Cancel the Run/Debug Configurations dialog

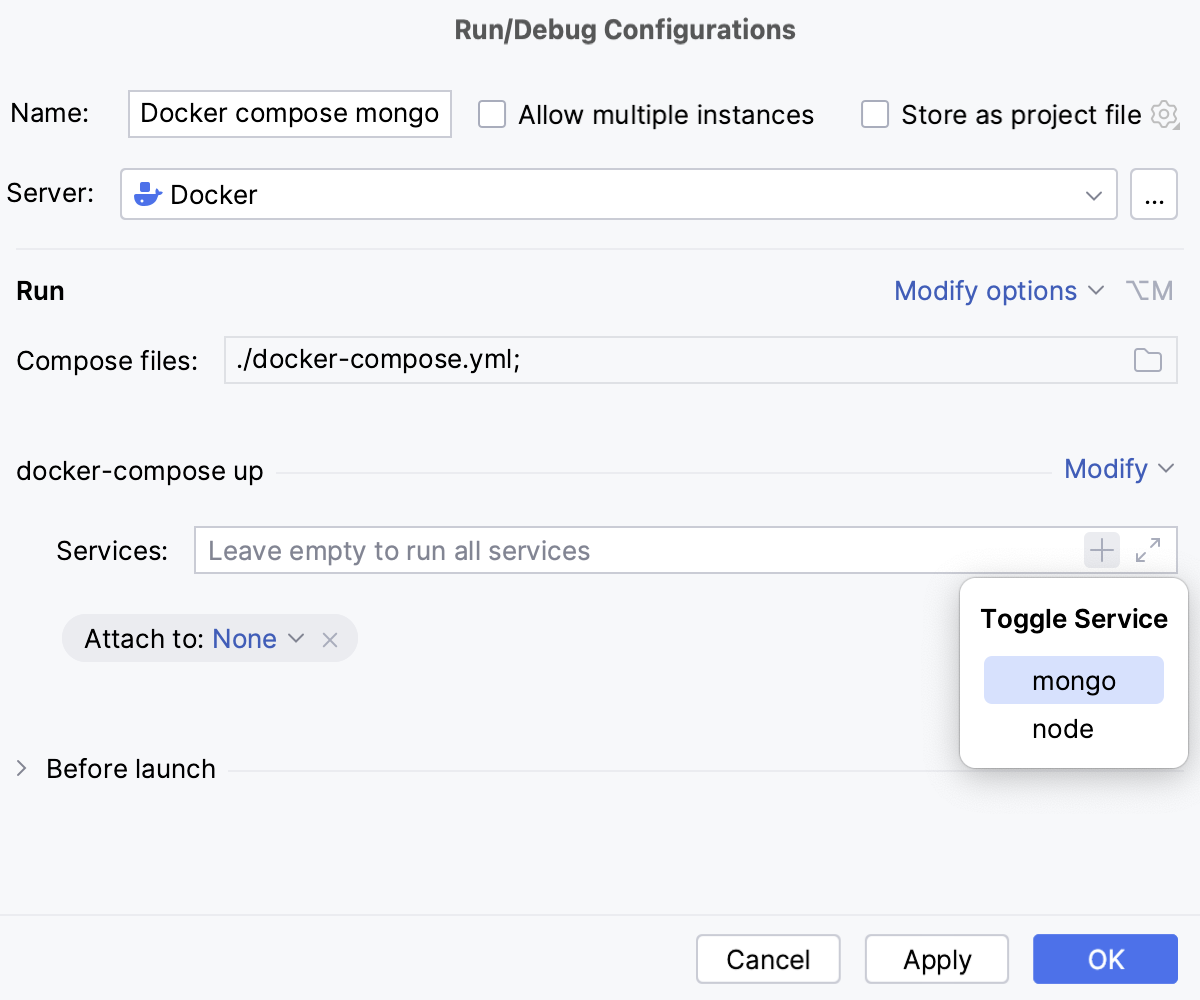tap(768, 958)
